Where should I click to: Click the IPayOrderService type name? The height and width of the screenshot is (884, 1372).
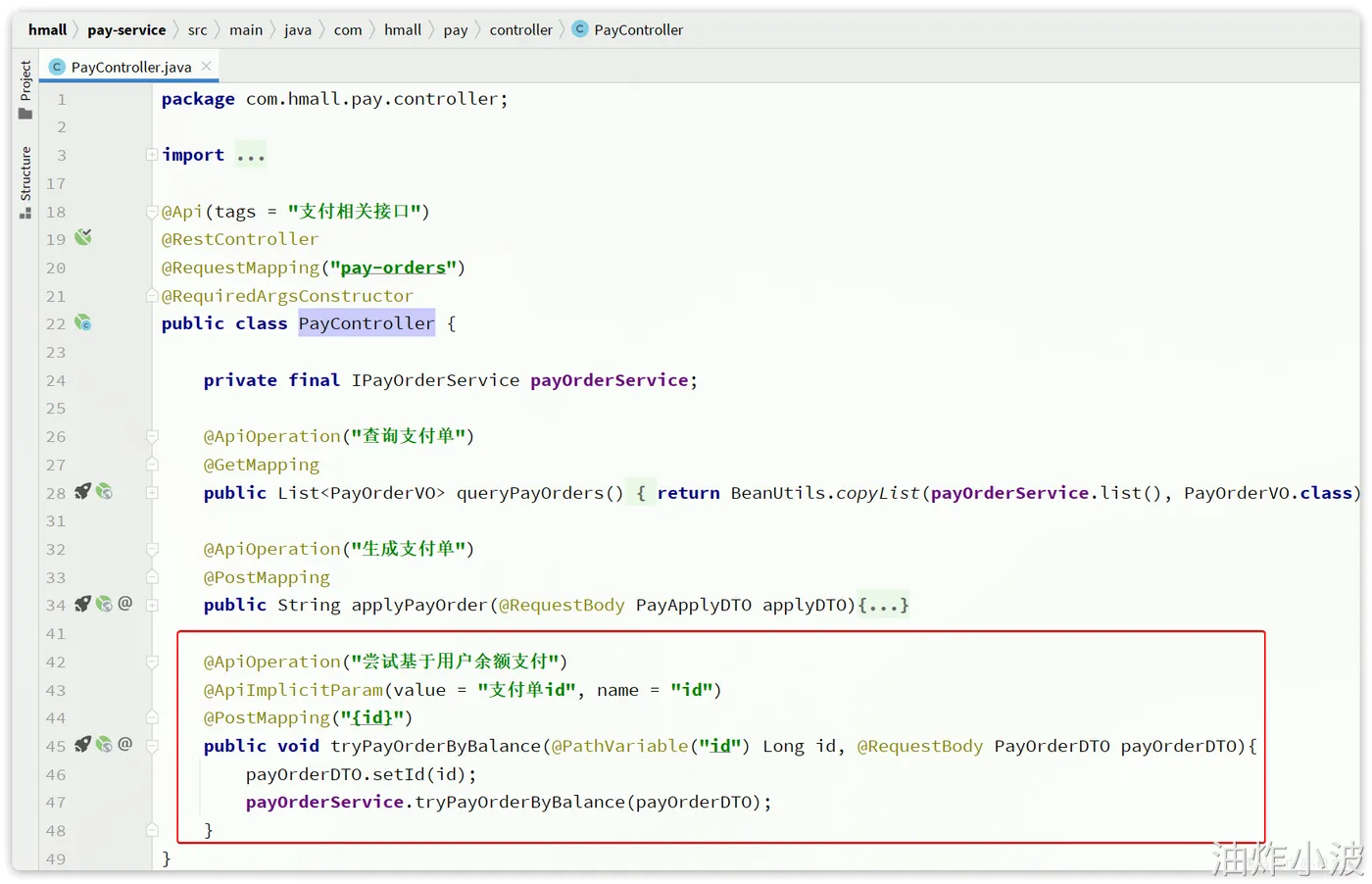tap(436, 380)
